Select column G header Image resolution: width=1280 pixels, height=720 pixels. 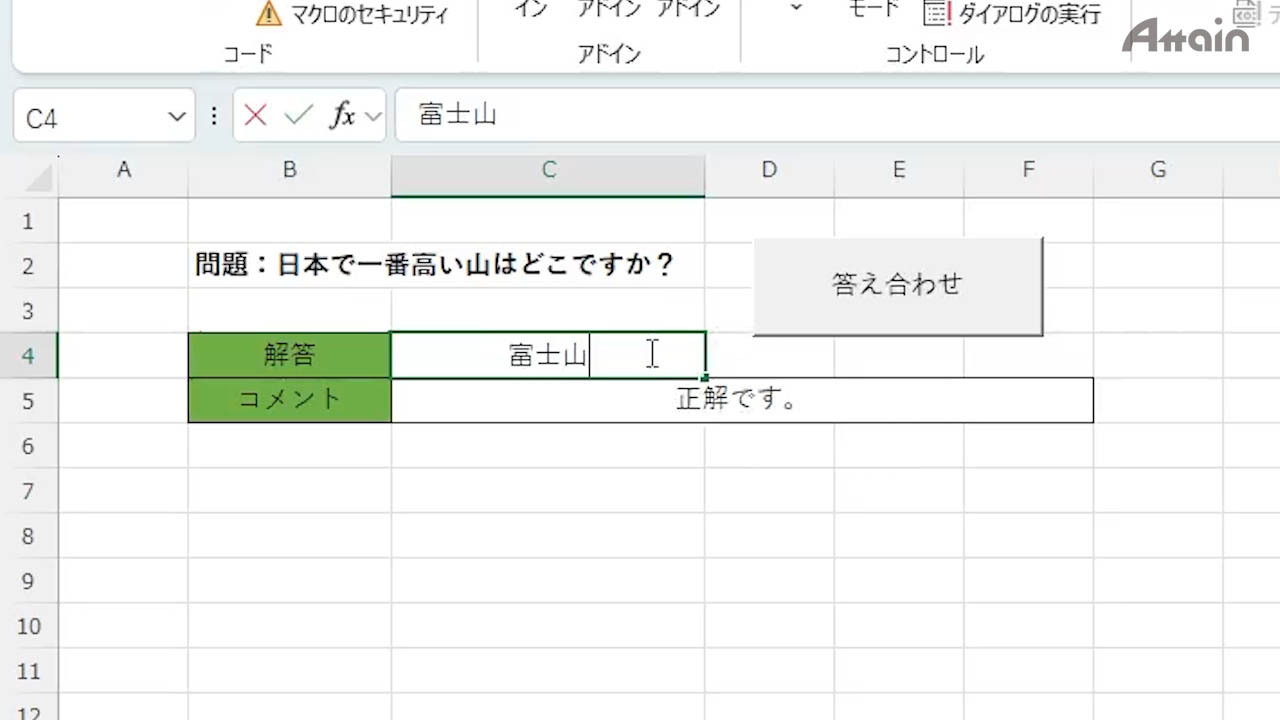click(x=1157, y=170)
